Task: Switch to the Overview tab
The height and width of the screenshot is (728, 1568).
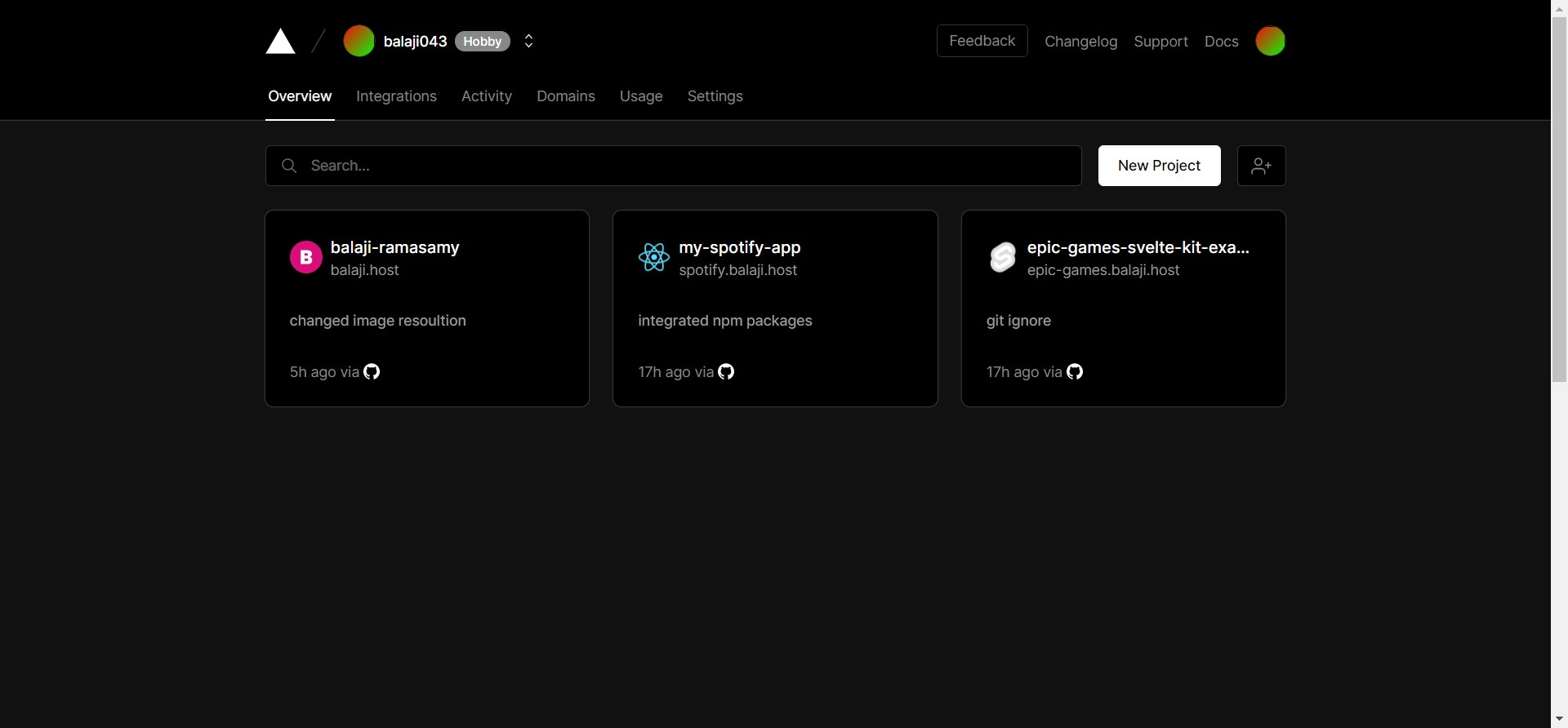Action: (300, 96)
